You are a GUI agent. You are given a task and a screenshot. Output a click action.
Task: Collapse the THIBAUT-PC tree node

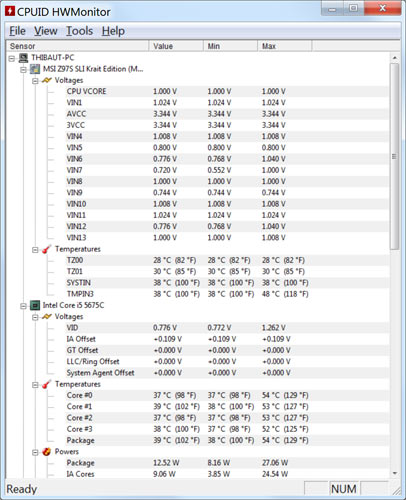click(x=12, y=59)
